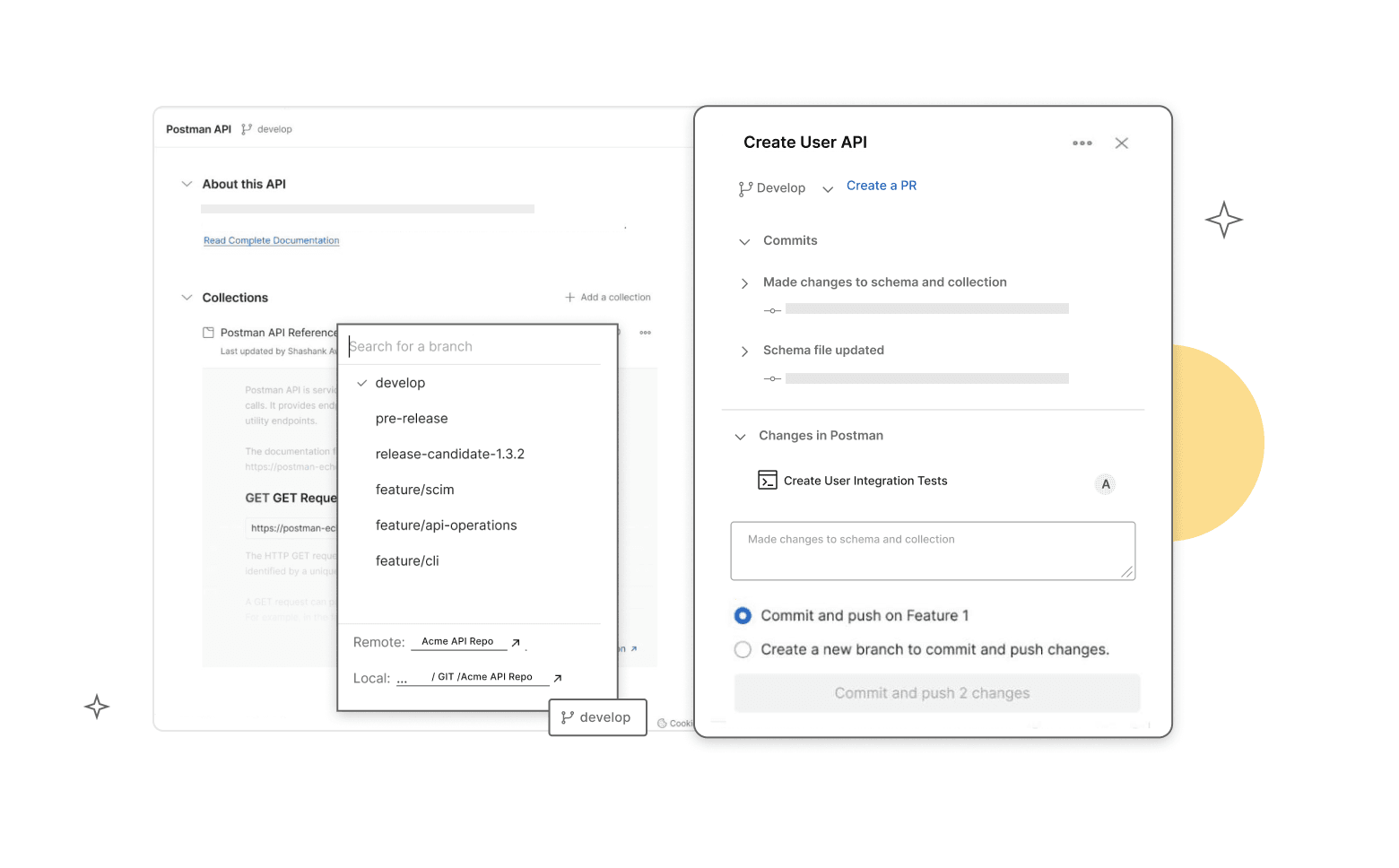Click the Create a PR link

click(882, 186)
